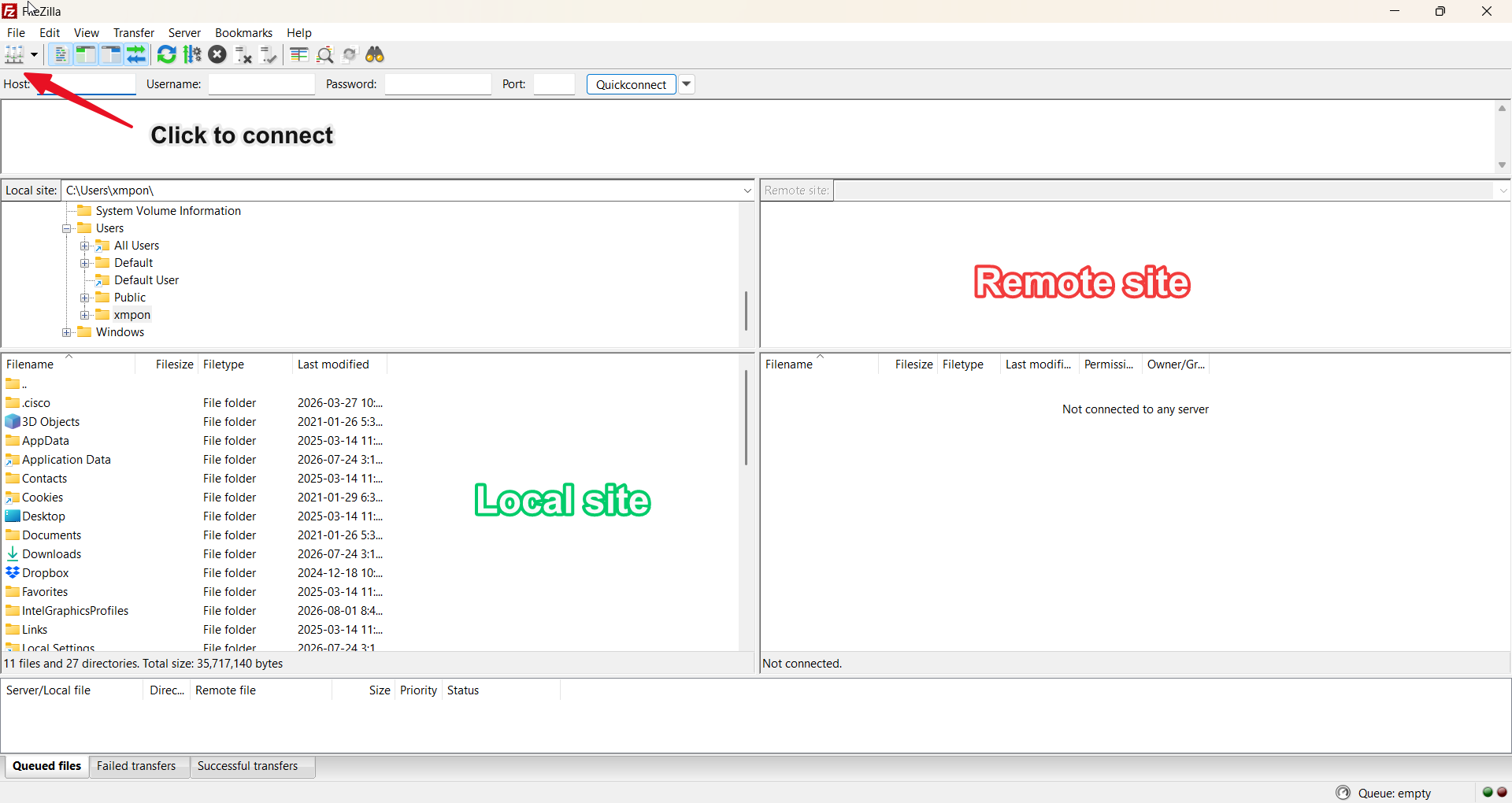
Task: Open the Edit menu
Action: 50,32
